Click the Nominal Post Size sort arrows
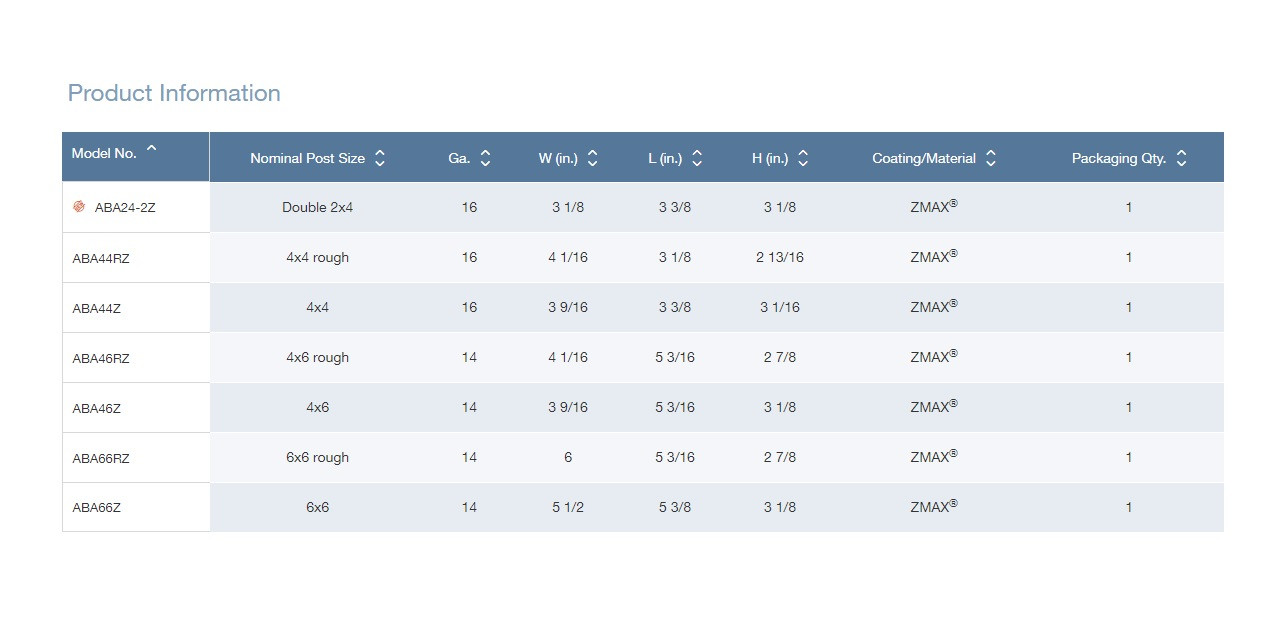 click(x=380, y=158)
